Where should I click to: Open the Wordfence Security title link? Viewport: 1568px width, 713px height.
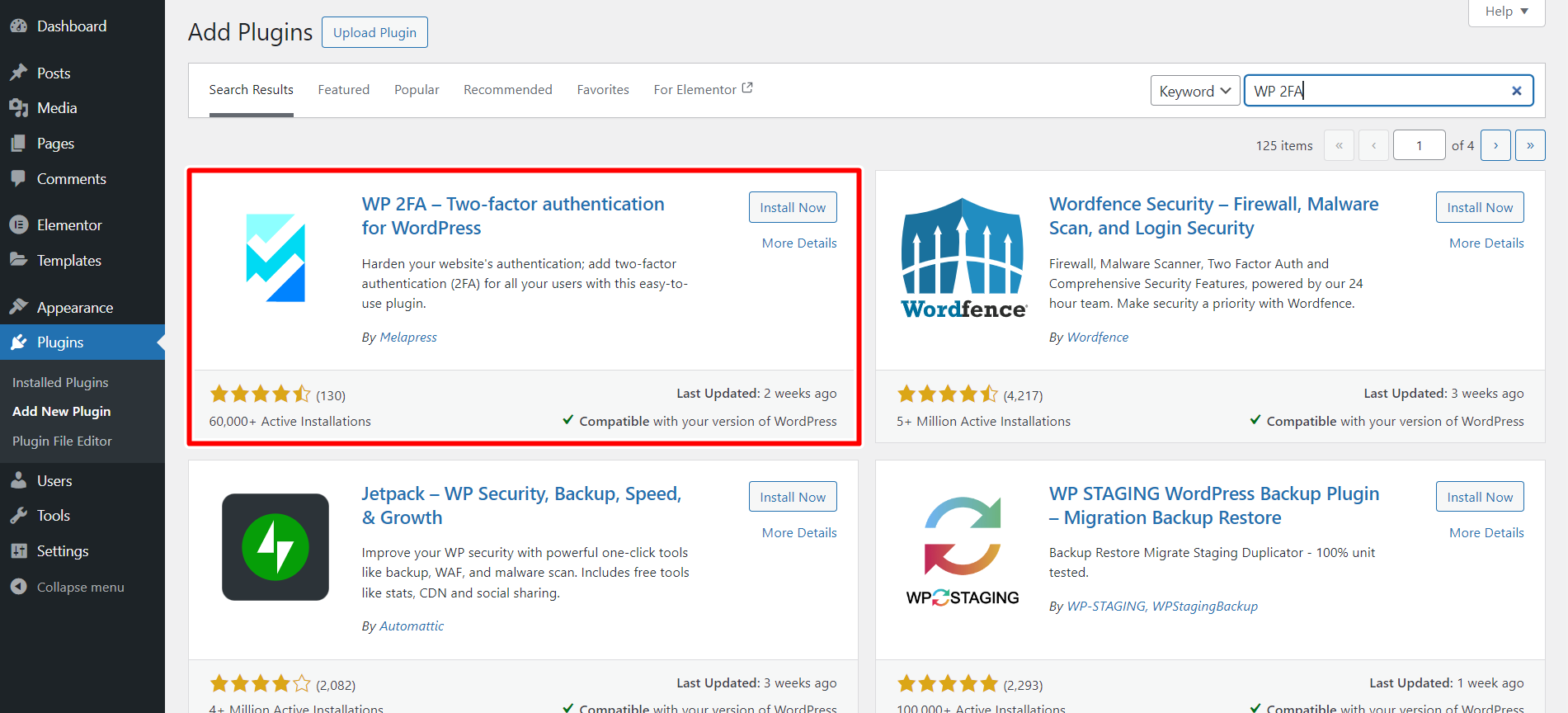click(x=1213, y=216)
